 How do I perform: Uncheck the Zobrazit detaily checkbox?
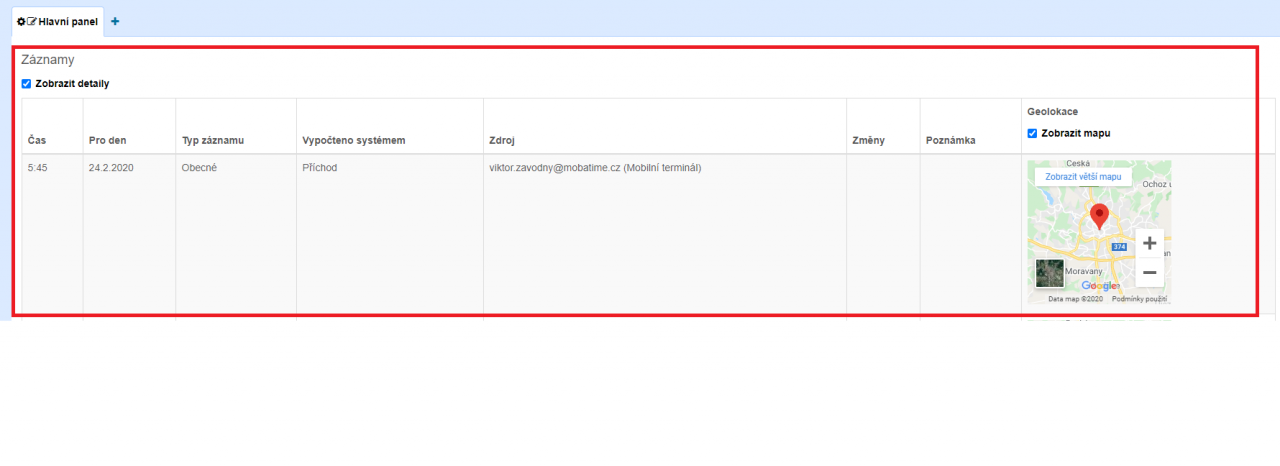coord(27,84)
